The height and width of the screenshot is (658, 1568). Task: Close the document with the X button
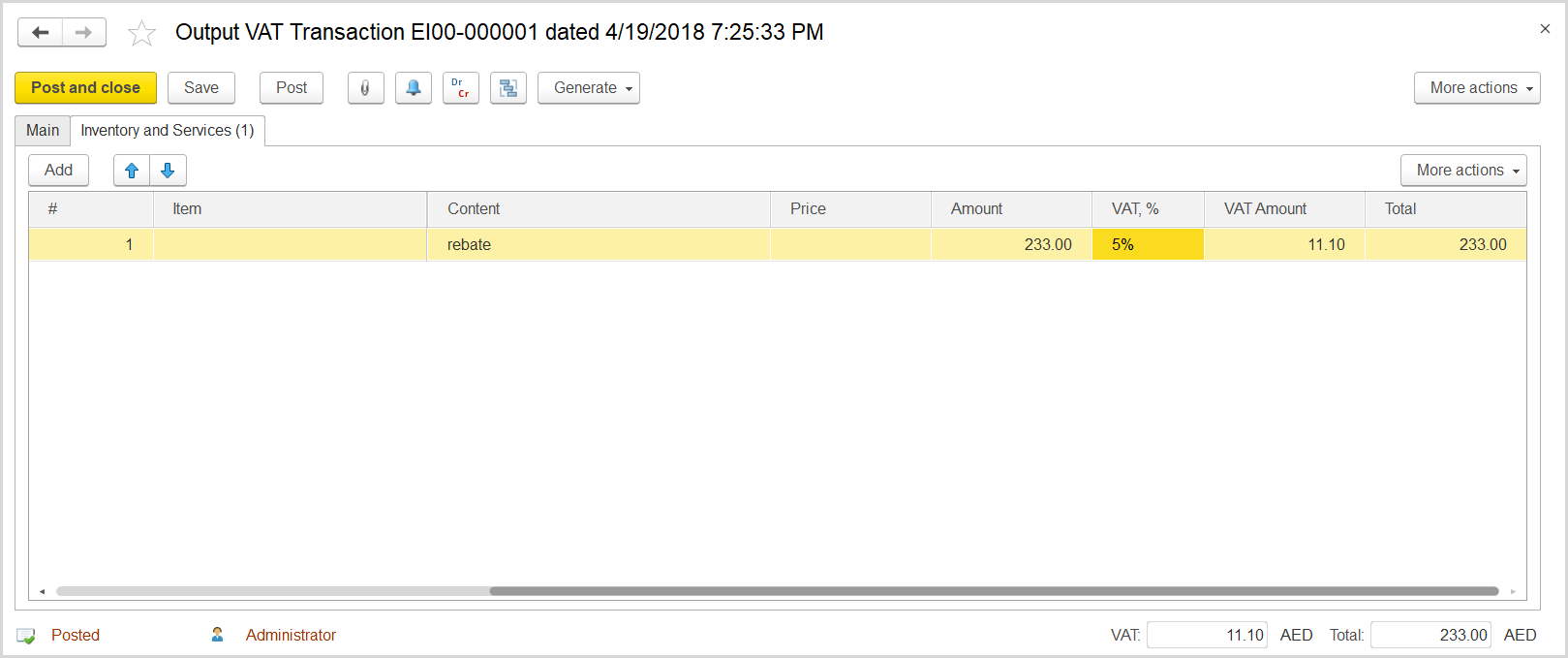[1545, 29]
